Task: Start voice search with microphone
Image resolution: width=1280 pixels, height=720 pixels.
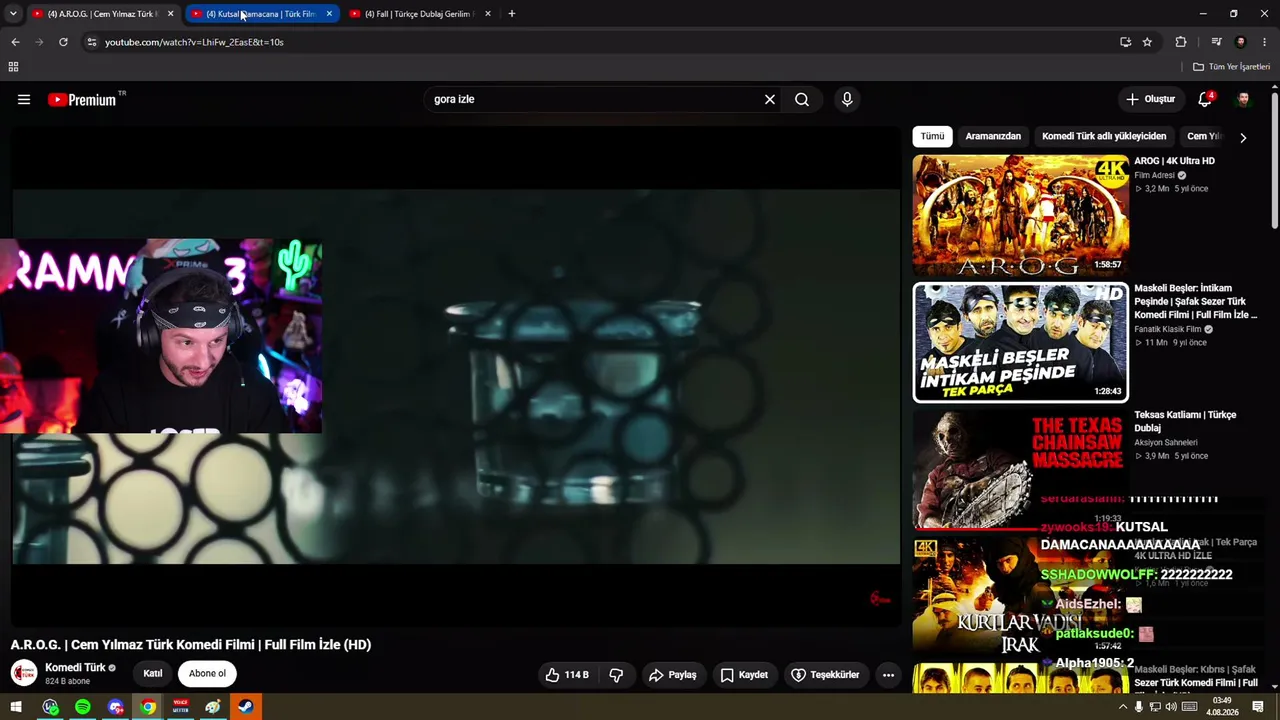Action: click(x=847, y=99)
